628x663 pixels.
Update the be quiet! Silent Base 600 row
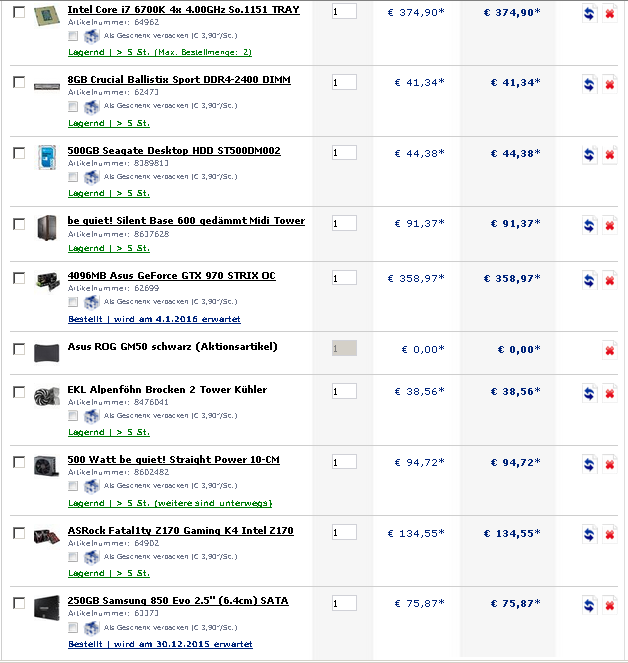click(x=590, y=225)
